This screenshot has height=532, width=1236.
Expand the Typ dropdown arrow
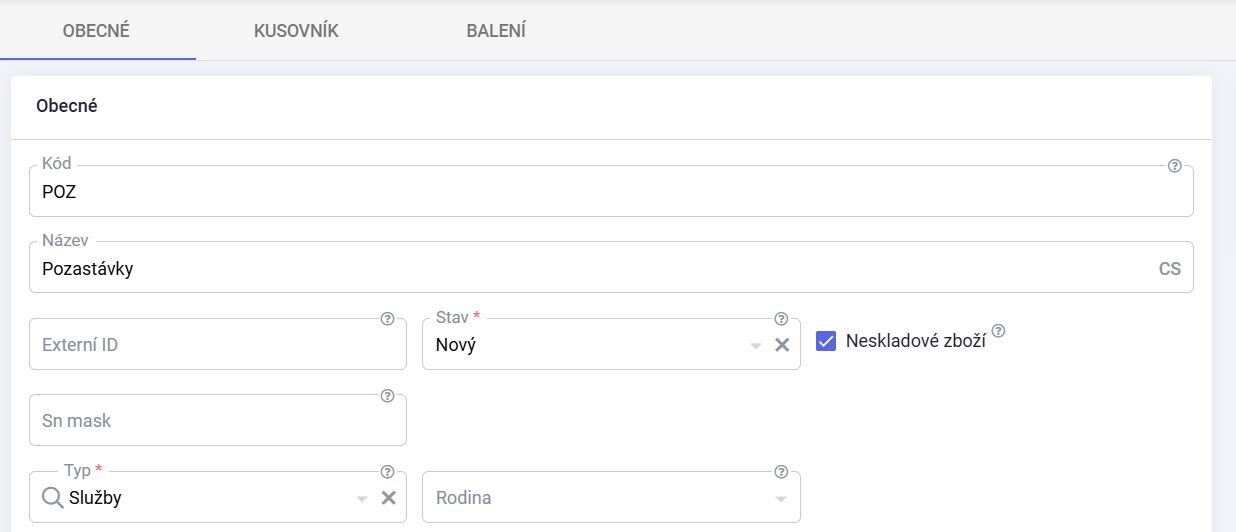(362, 499)
